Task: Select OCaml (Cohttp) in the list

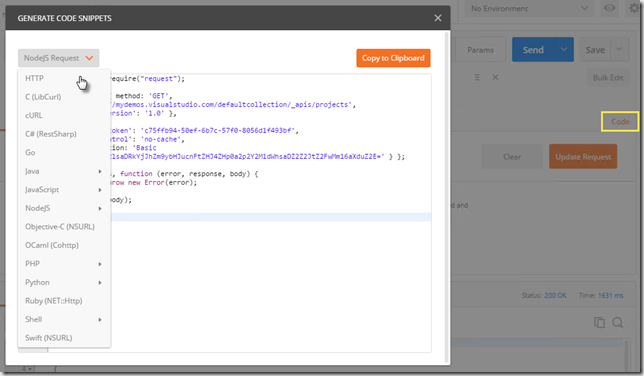Action: (x=64, y=245)
